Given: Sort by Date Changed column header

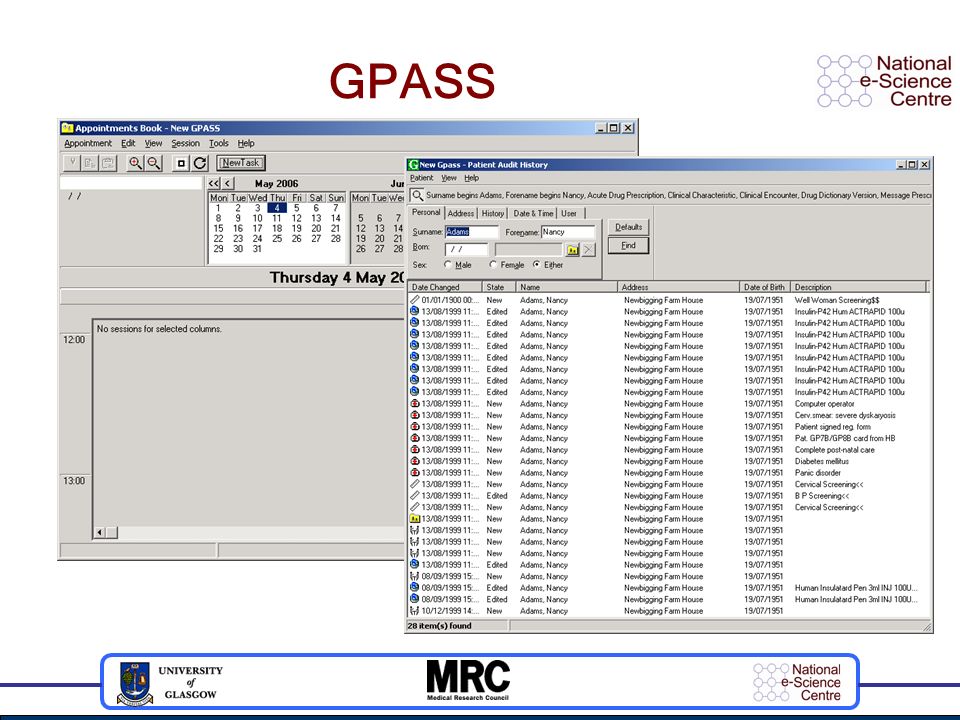Looking at the screenshot, I should 444,287.
